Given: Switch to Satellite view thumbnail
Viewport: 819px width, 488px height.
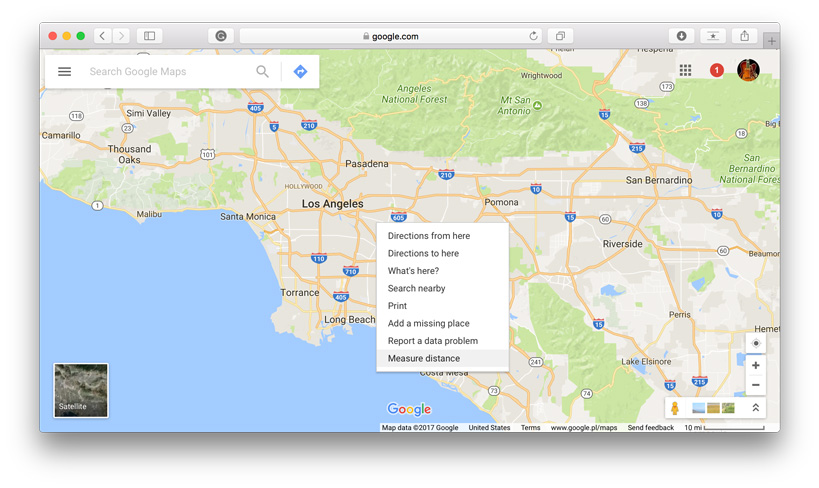Looking at the screenshot, I should (x=80, y=390).
